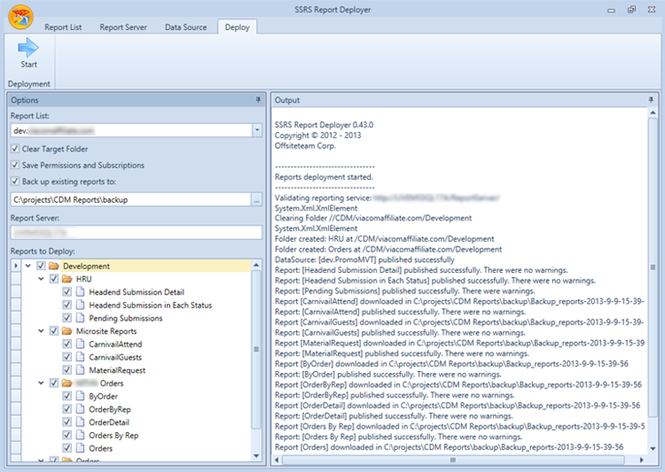The height and width of the screenshot is (472, 665).
Task: Click the 'Reports deployment started.' output line
Action: [324, 177]
